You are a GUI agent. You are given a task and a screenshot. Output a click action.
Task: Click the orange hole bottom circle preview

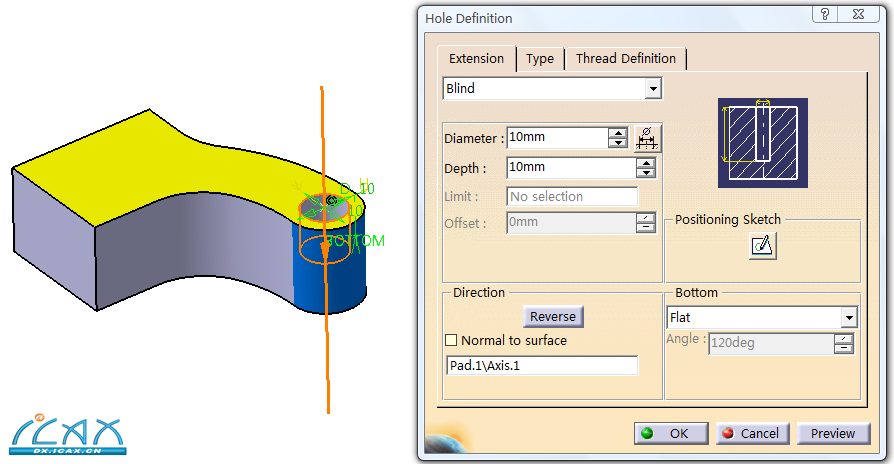[x=324, y=250]
